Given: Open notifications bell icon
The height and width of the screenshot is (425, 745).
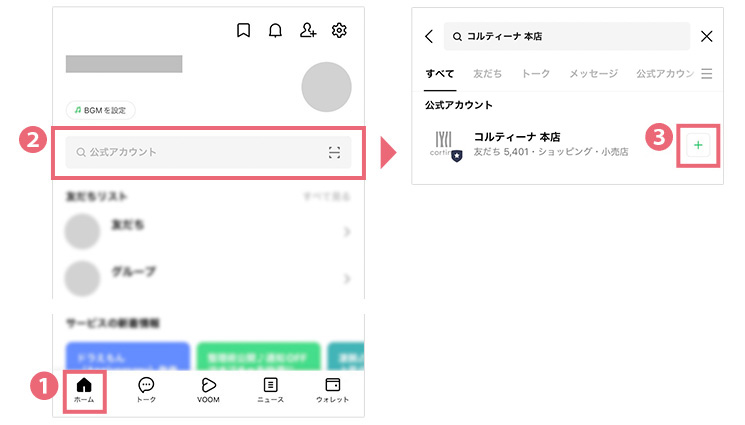Looking at the screenshot, I should point(275,30).
